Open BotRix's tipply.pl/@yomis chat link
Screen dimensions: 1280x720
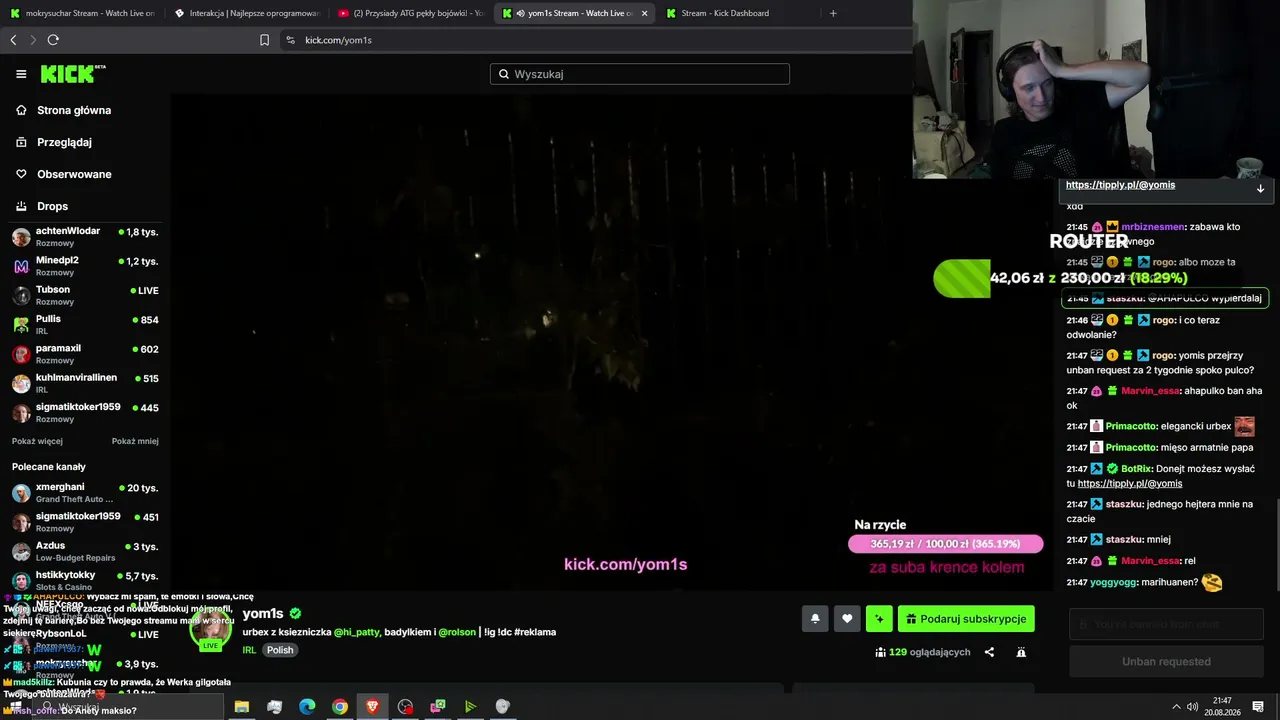[1130, 483]
